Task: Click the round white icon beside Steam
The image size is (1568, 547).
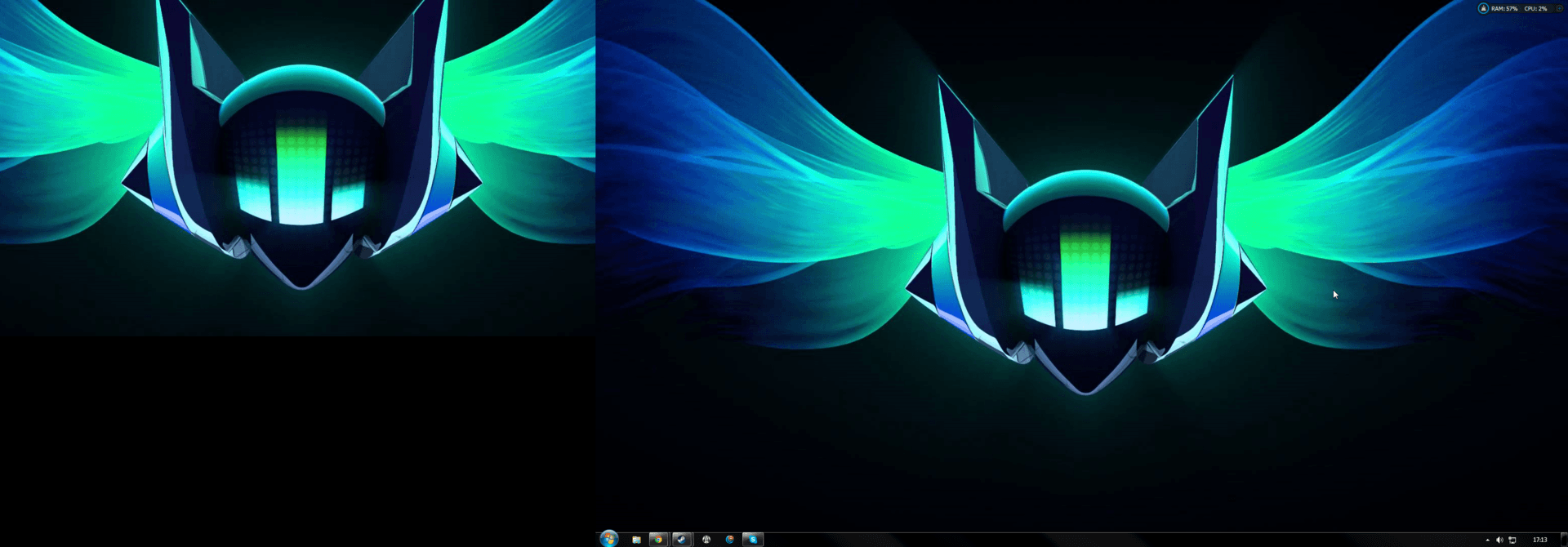Action: click(x=706, y=540)
